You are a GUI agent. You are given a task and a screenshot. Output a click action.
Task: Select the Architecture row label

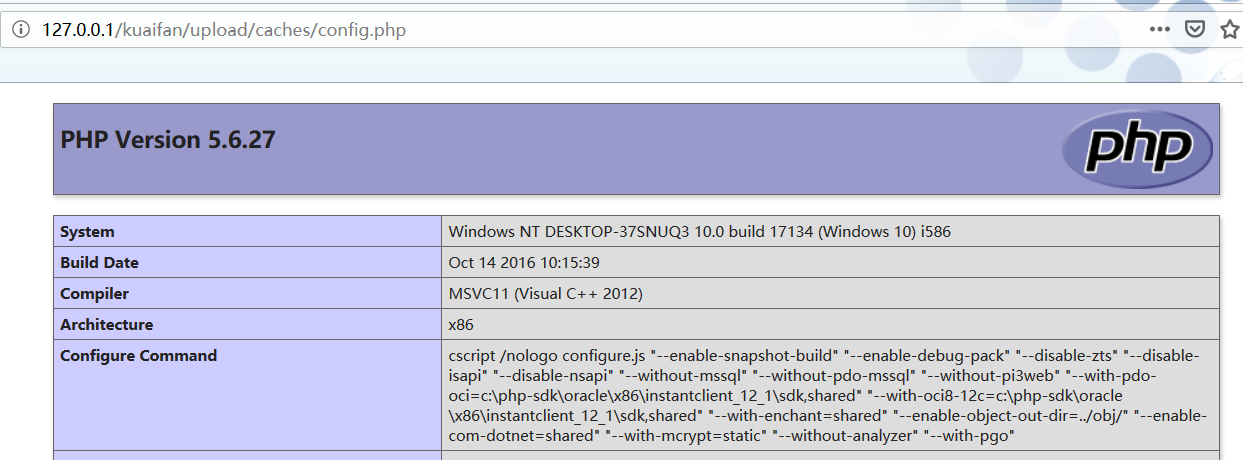point(247,325)
